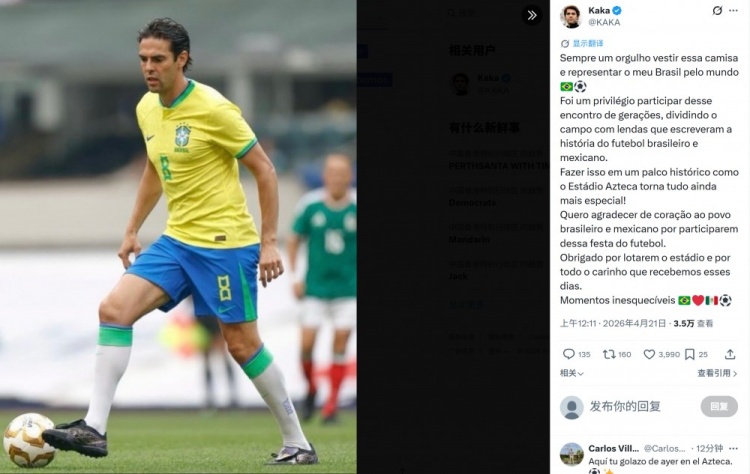The image size is (750, 474).
Task: Click the post timestamp 2026年4月21日
Action: tap(634, 324)
